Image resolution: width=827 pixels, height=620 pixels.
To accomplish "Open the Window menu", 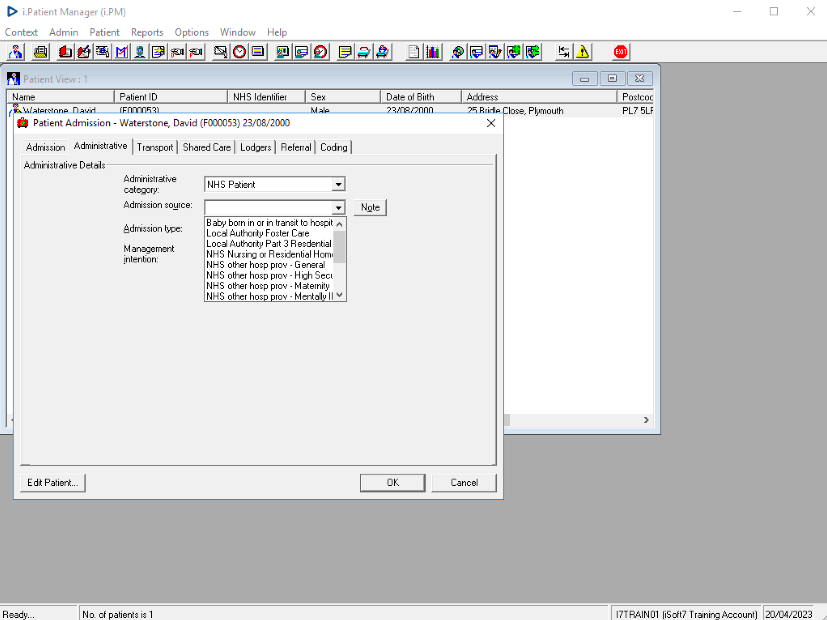I will tap(238, 32).
